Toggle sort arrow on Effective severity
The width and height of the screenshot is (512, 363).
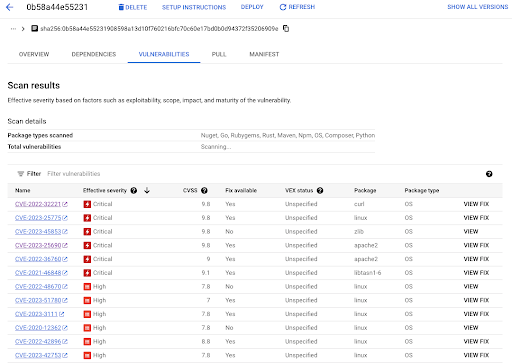[x=147, y=190]
